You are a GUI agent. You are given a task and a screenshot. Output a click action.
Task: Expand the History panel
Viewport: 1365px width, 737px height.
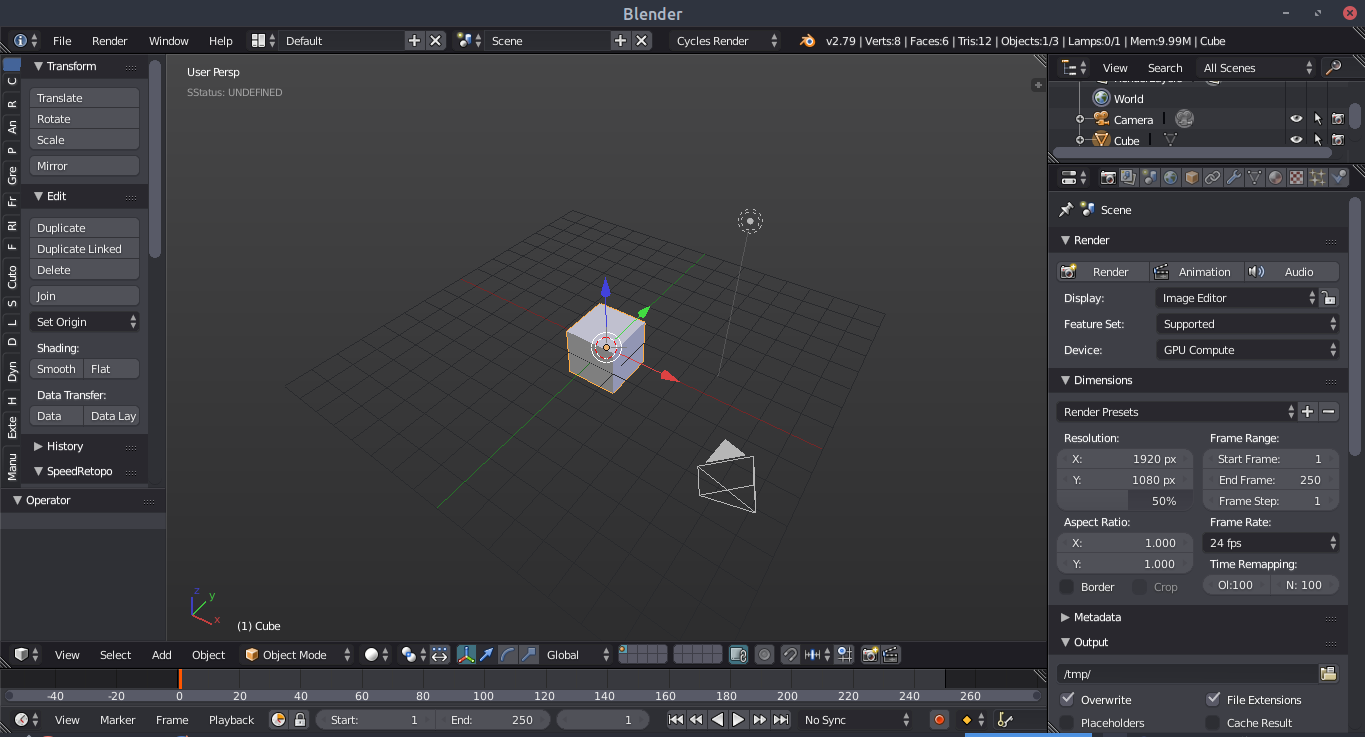point(65,446)
